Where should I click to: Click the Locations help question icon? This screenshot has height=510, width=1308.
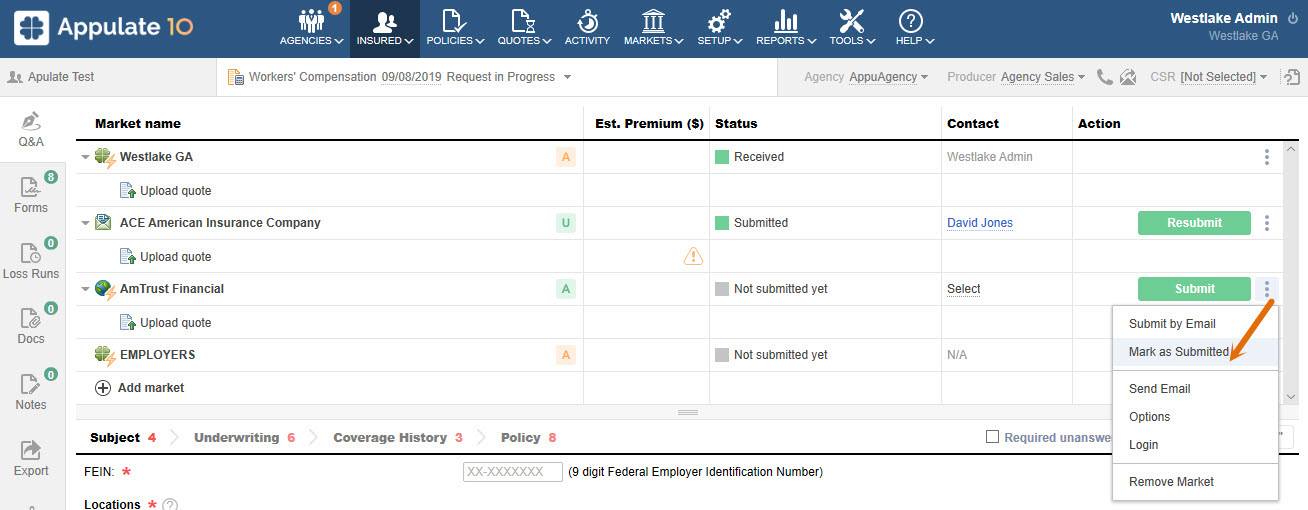tap(170, 505)
